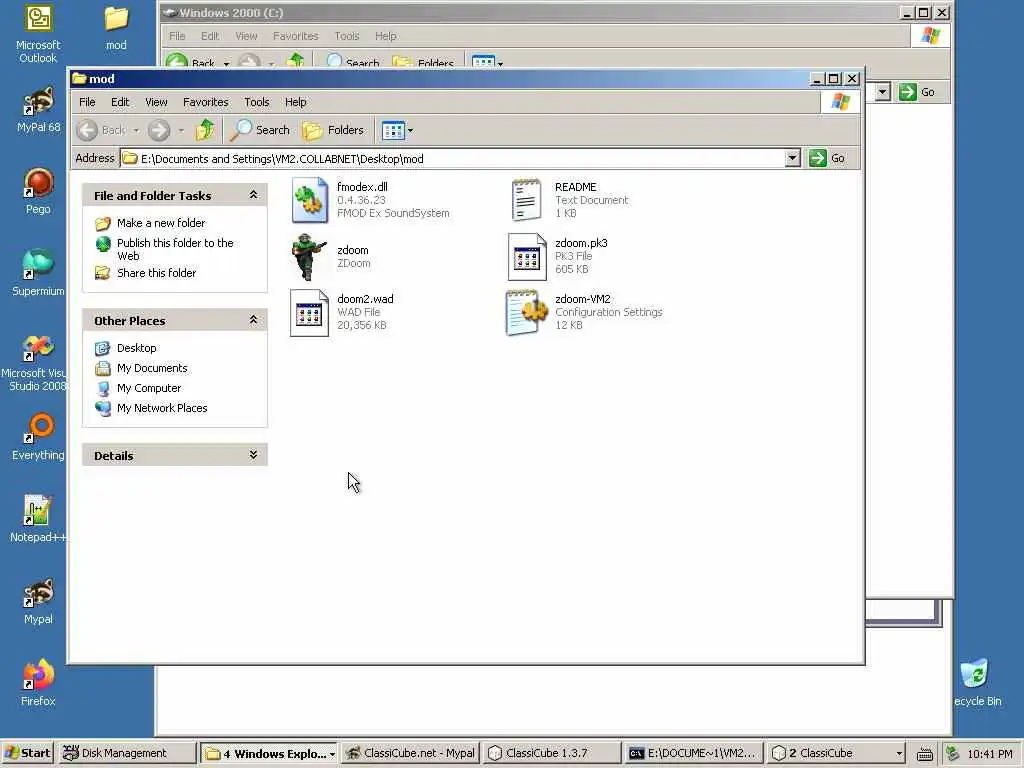Viewport: 1024px width, 768px height.
Task: Open the View menu in mod window
Action: 156,102
